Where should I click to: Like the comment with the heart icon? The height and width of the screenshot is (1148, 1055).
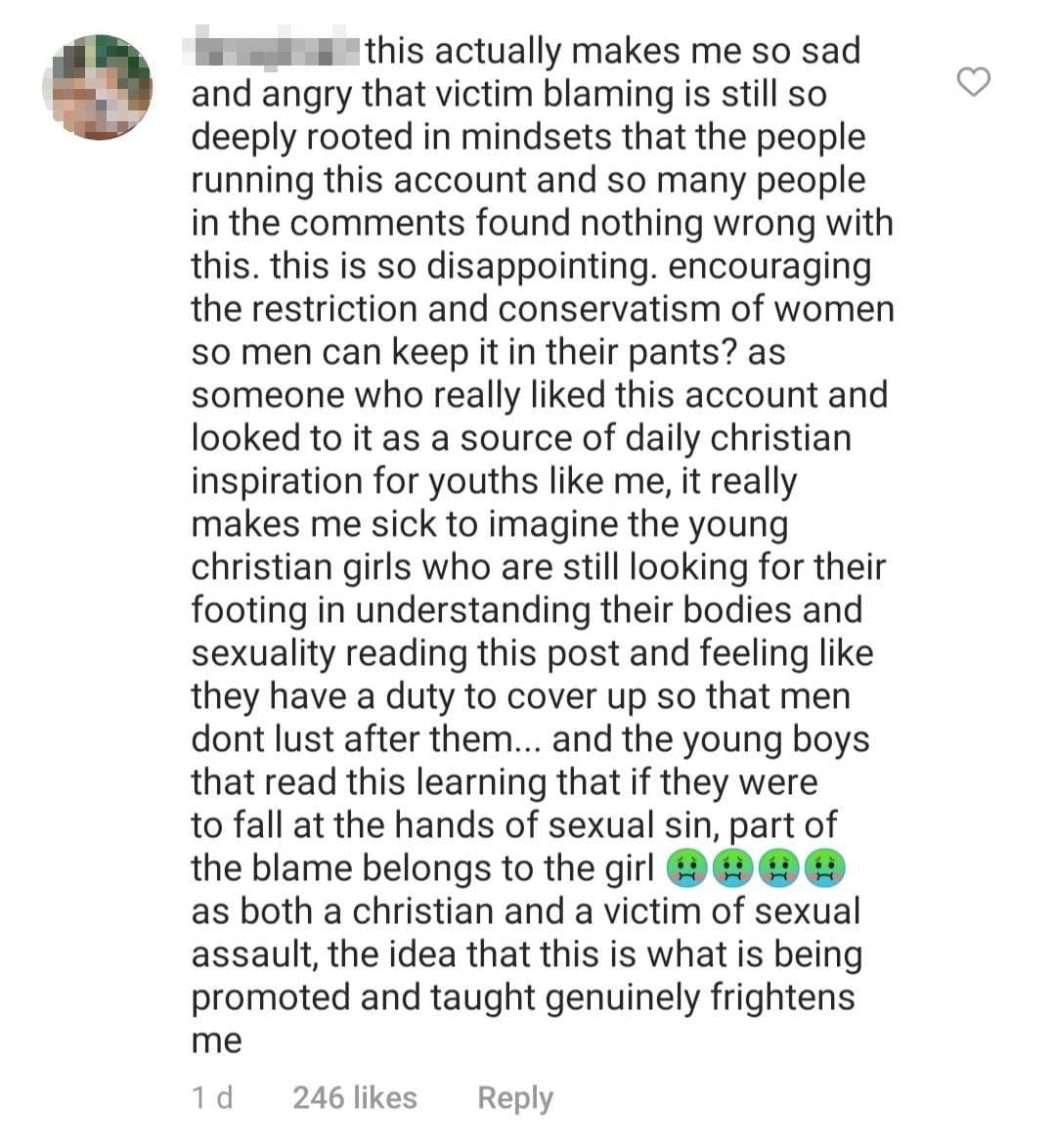973,83
